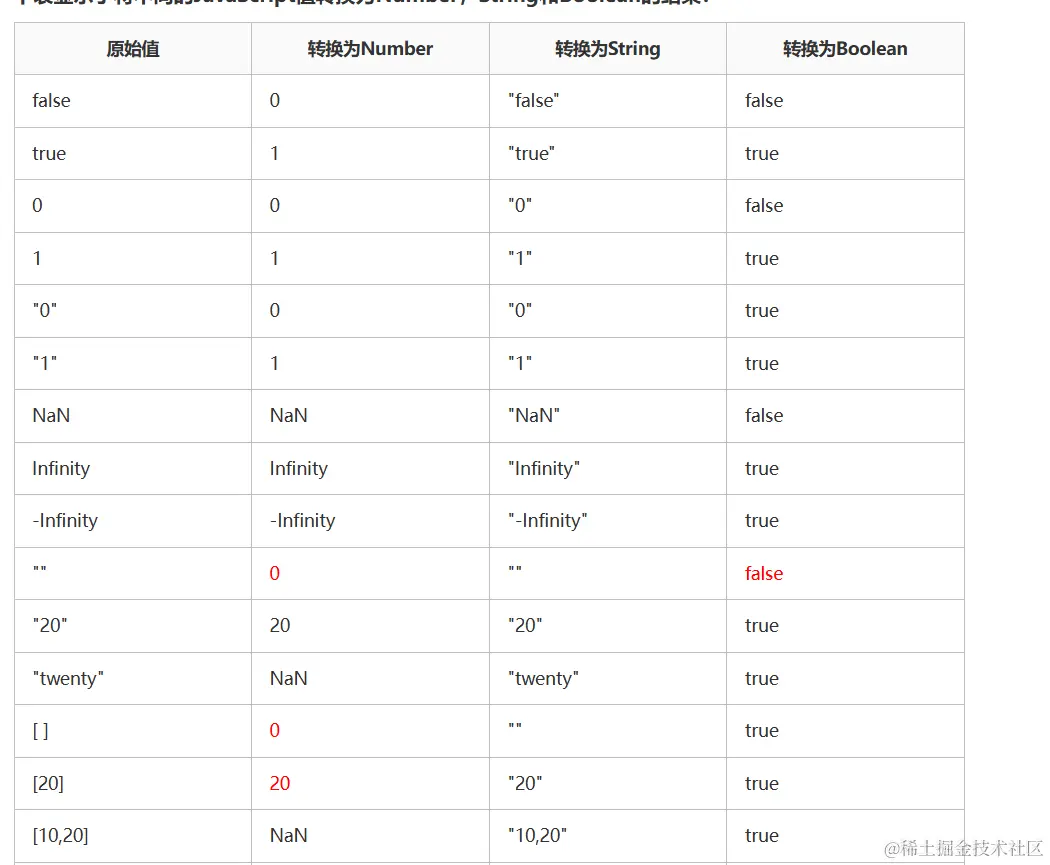Click the 稀土掘金技术社区 watermark
Image resolution: width=1050 pixels, height=865 pixels.
click(x=963, y=848)
